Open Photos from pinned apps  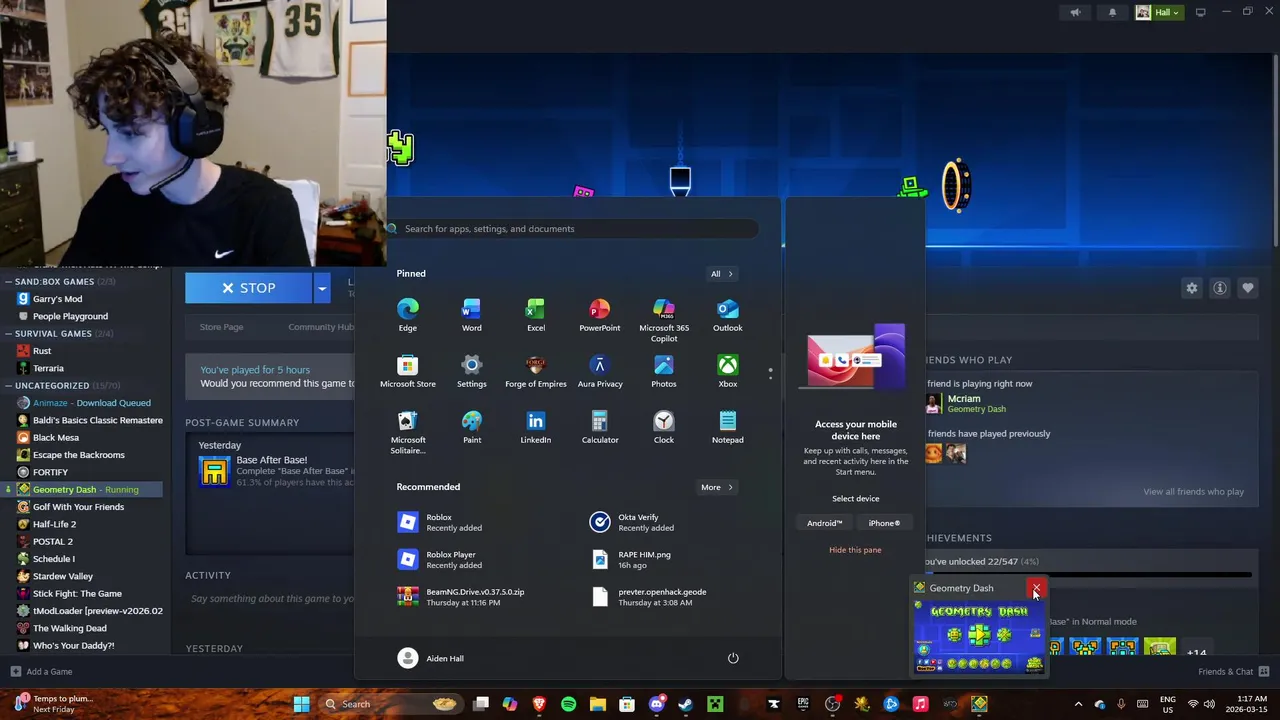[x=663, y=371]
